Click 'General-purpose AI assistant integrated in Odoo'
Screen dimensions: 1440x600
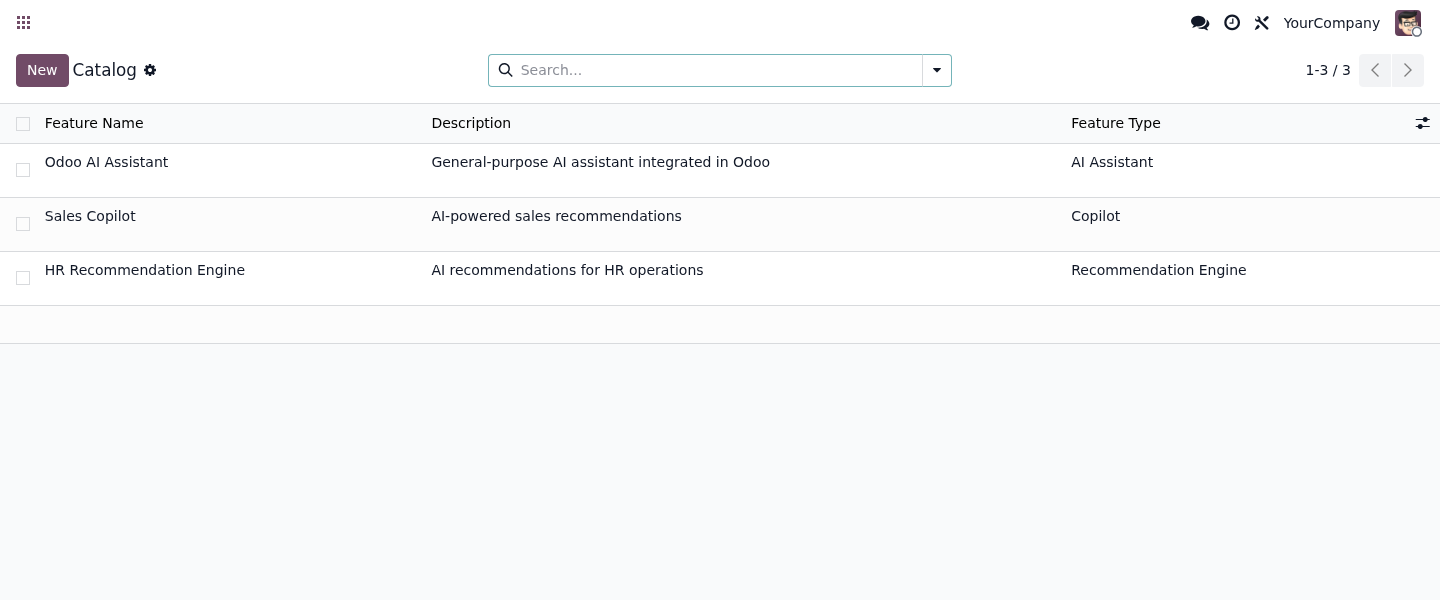coord(600,162)
